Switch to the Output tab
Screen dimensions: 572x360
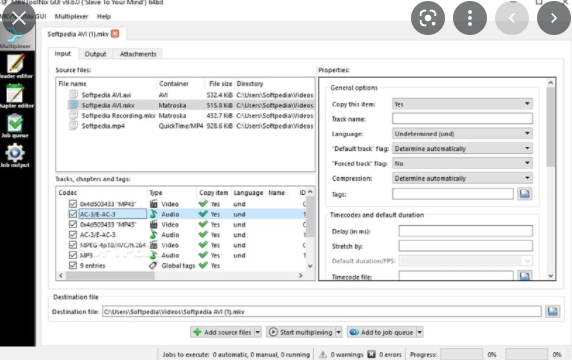pyautogui.click(x=95, y=54)
